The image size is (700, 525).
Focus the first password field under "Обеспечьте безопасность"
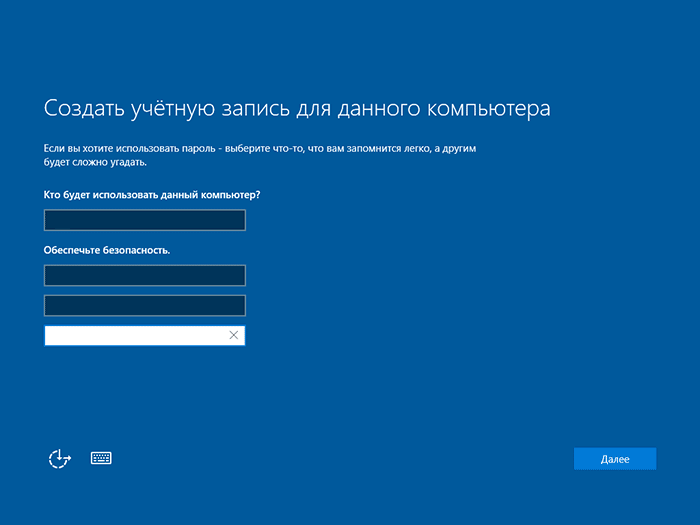pos(145,275)
